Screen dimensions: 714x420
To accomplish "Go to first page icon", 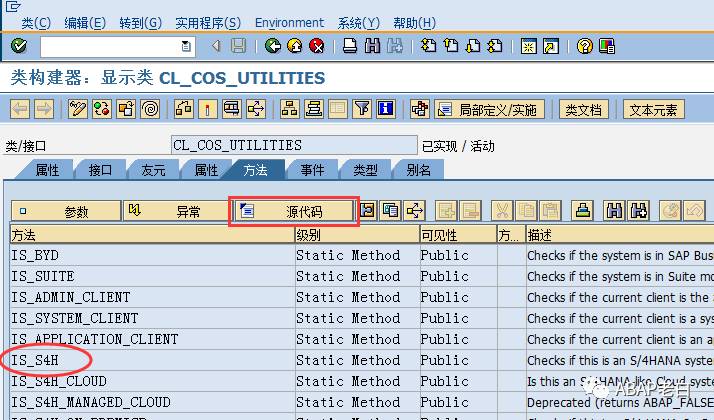I will (428, 46).
